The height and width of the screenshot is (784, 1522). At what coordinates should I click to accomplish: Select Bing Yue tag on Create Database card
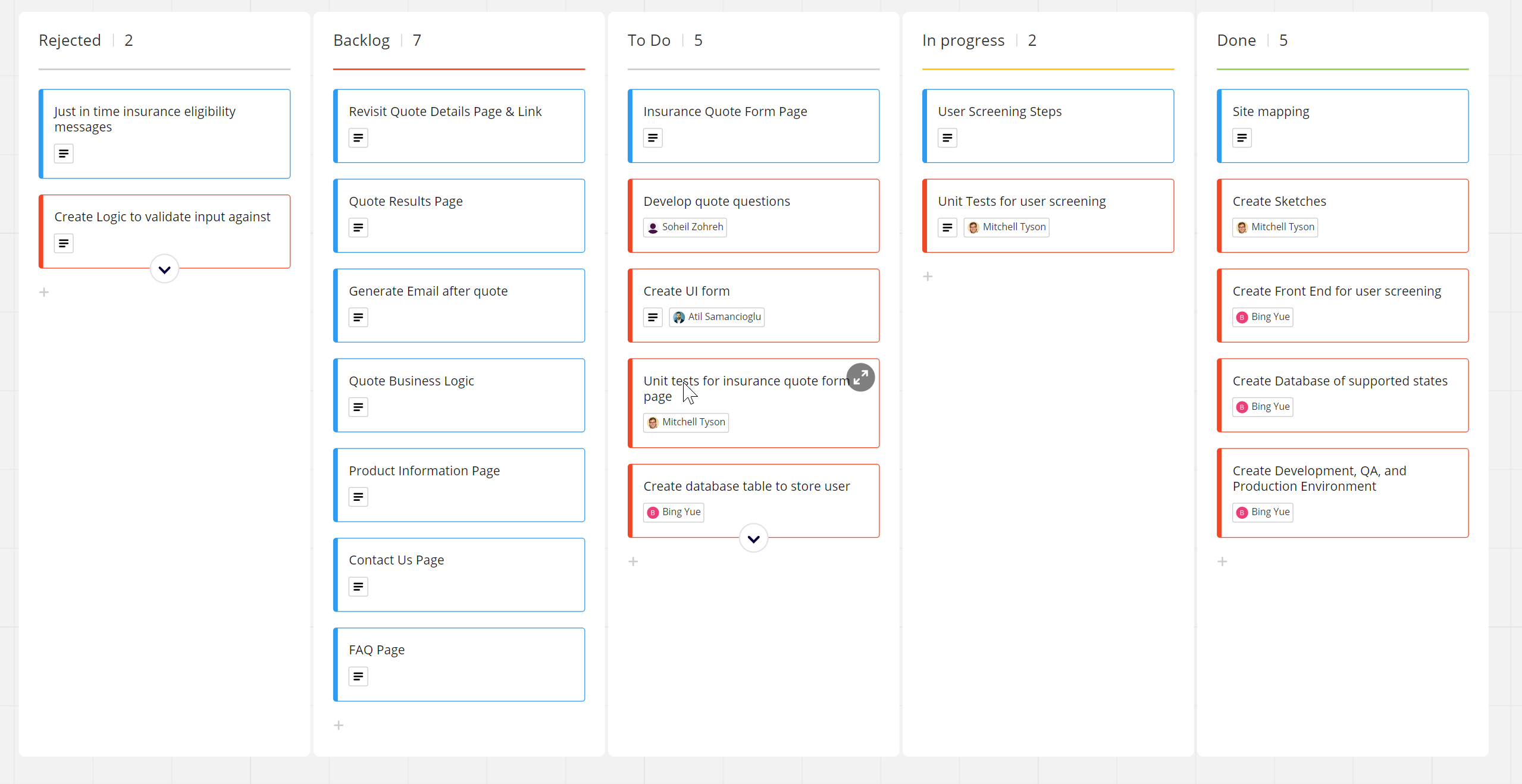coord(1263,407)
